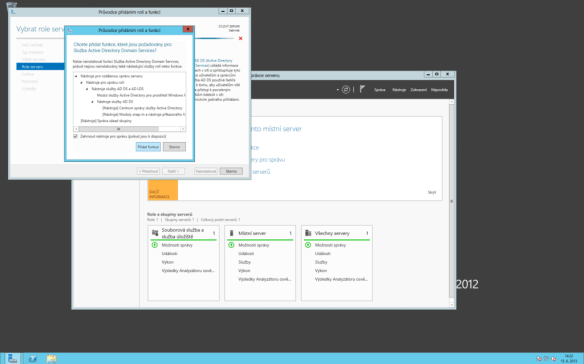
Task: Click the notifications flag icon in Server Manager
Action: coord(362,89)
